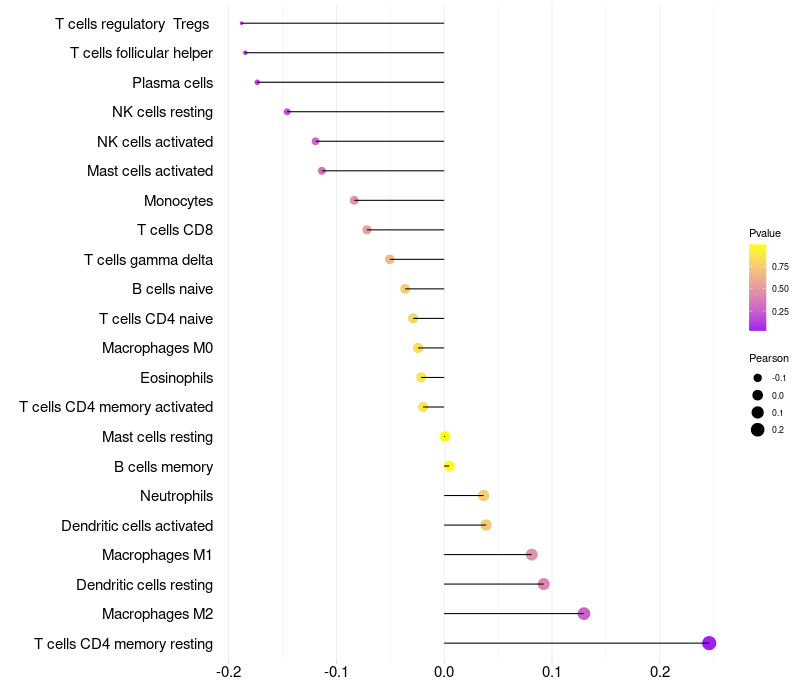
Task: Click the B cells memory data point
Action: pos(449,466)
